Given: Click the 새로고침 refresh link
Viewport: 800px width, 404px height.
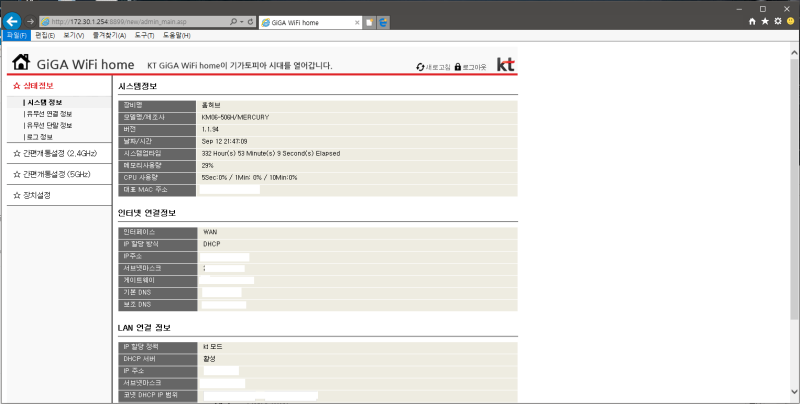Looking at the screenshot, I should click(433, 67).
